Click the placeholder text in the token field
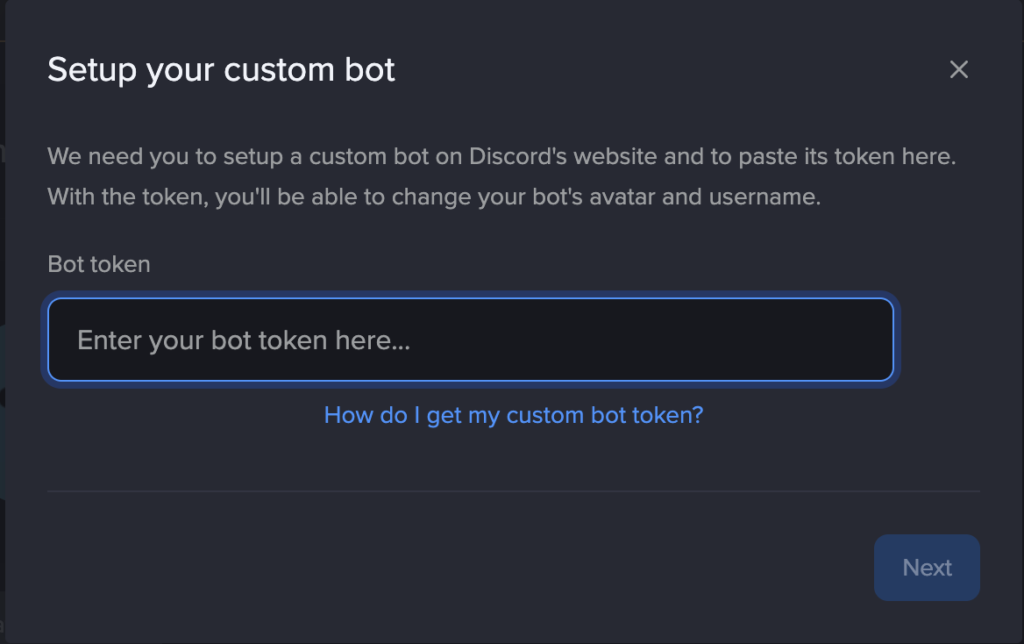Image resolution: width=1024 pixels, height=644 pixels. [x=244, y=340]
